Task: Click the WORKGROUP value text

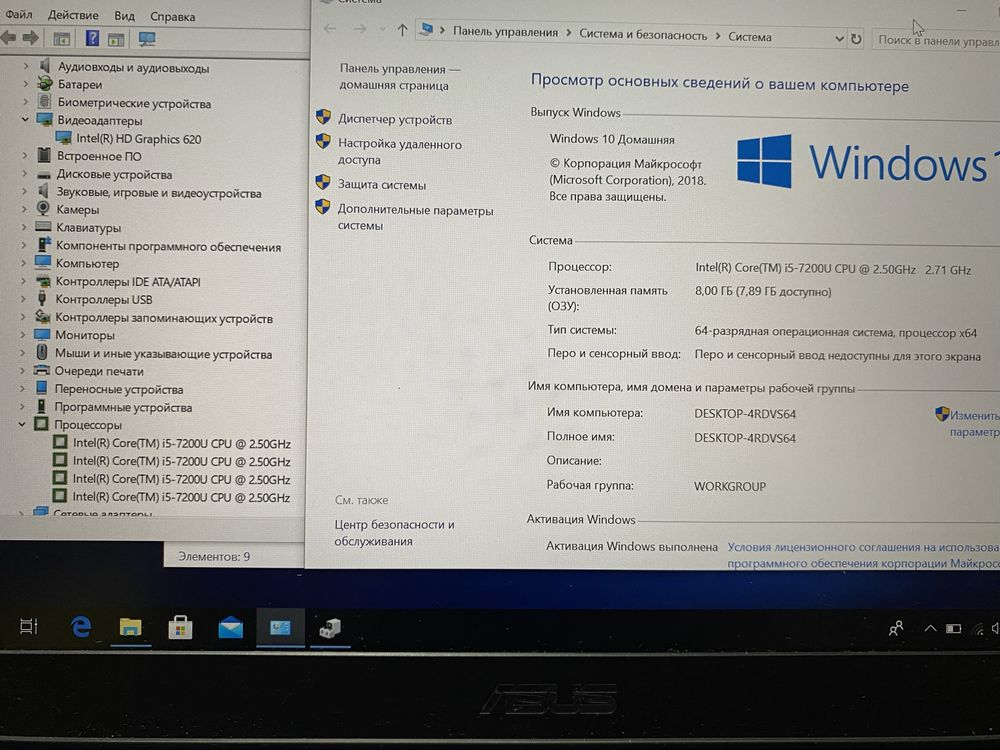Action: (730, 486)
